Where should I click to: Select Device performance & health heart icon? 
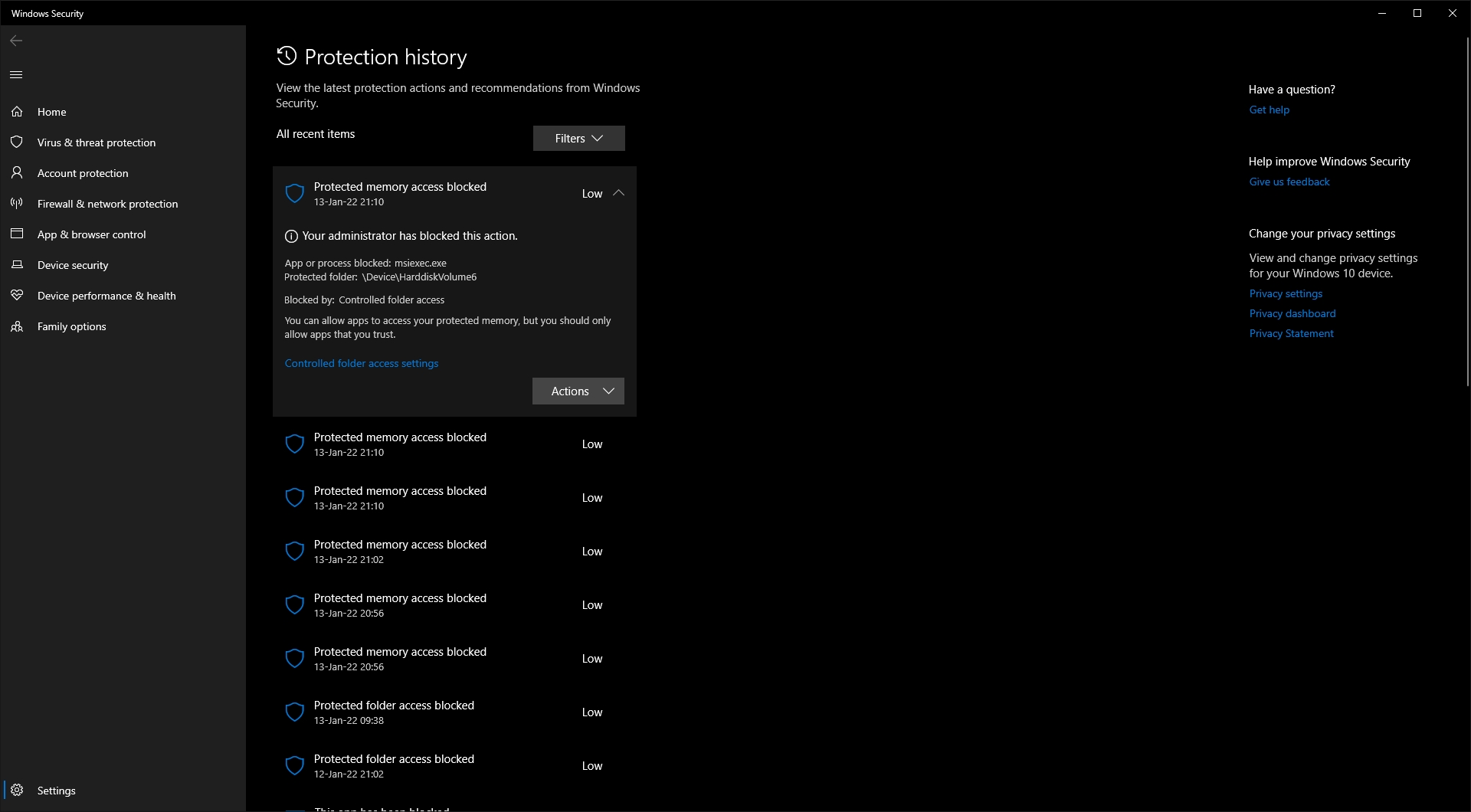[17, 296]
